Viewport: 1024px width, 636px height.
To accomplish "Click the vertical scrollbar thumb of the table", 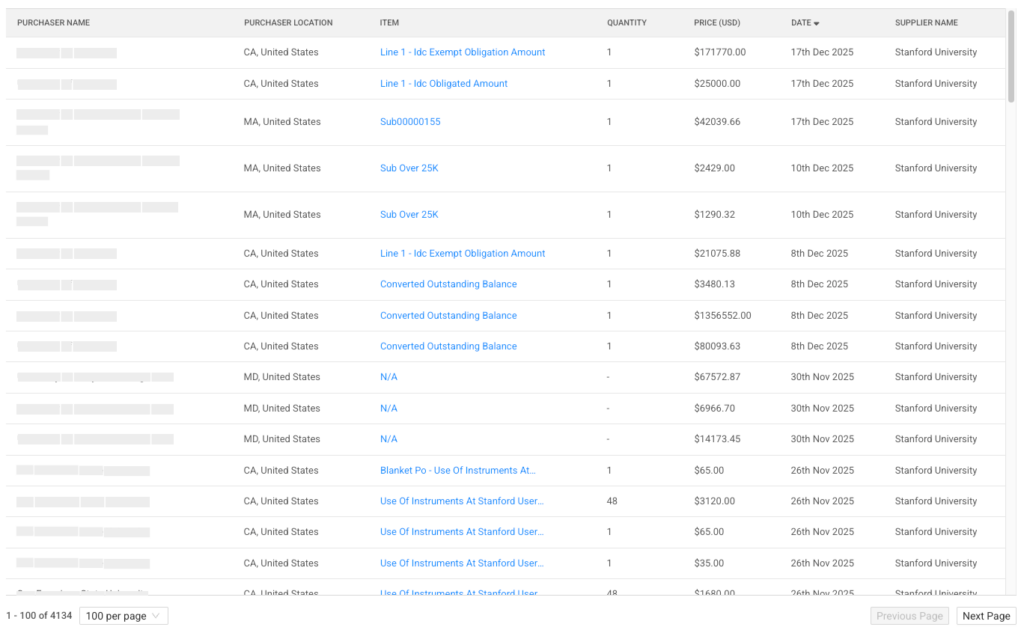I will 1011,56.
